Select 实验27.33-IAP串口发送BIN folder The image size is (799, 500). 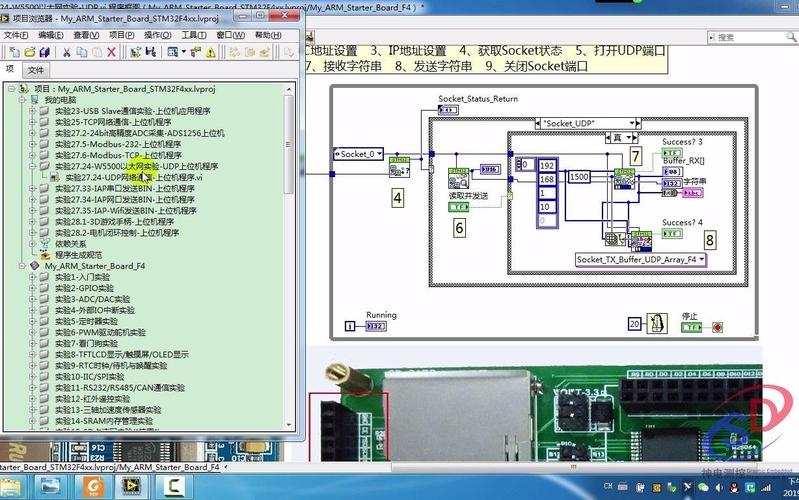tap(125, 189)
